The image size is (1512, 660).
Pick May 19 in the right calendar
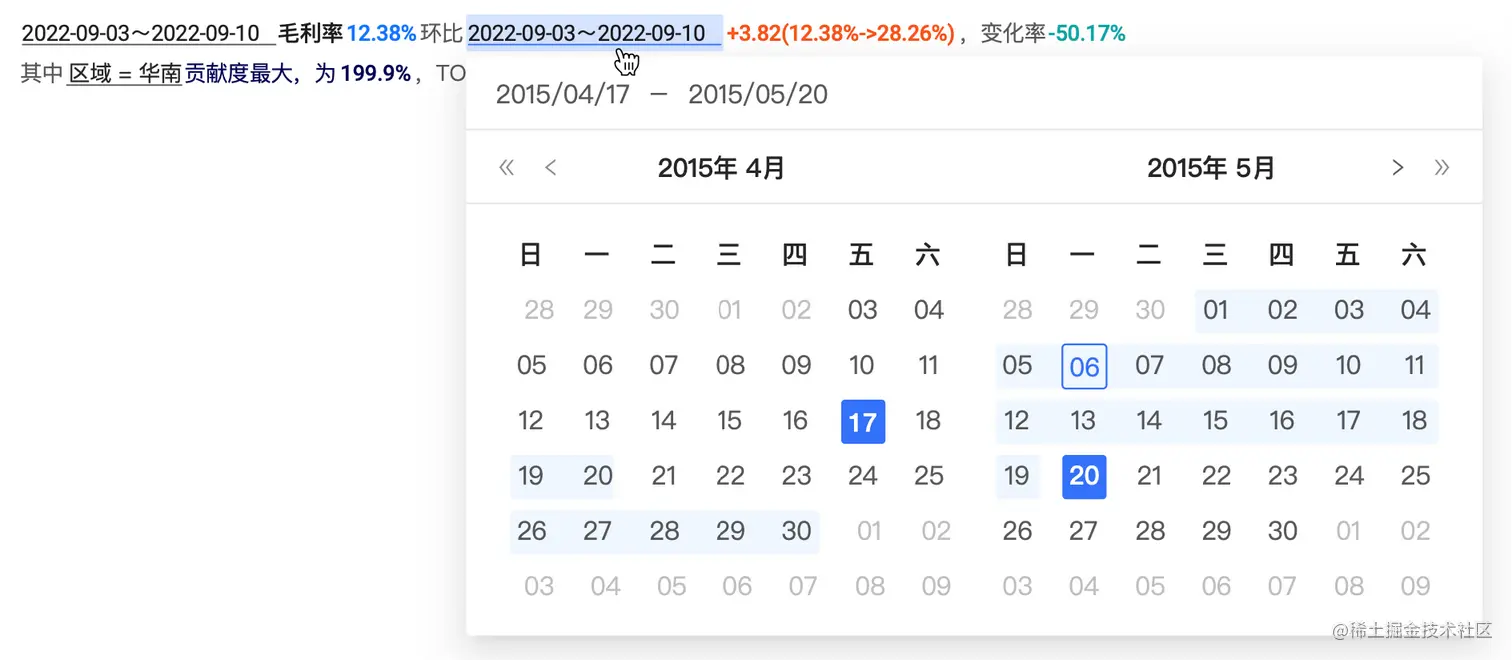1017,477
